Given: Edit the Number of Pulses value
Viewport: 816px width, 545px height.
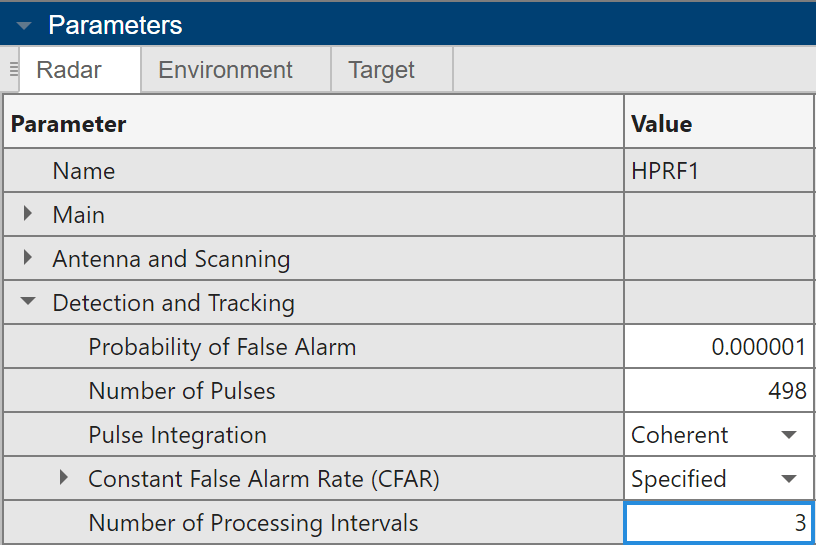Looking at the screenshot, I should (x=718, y=391).
